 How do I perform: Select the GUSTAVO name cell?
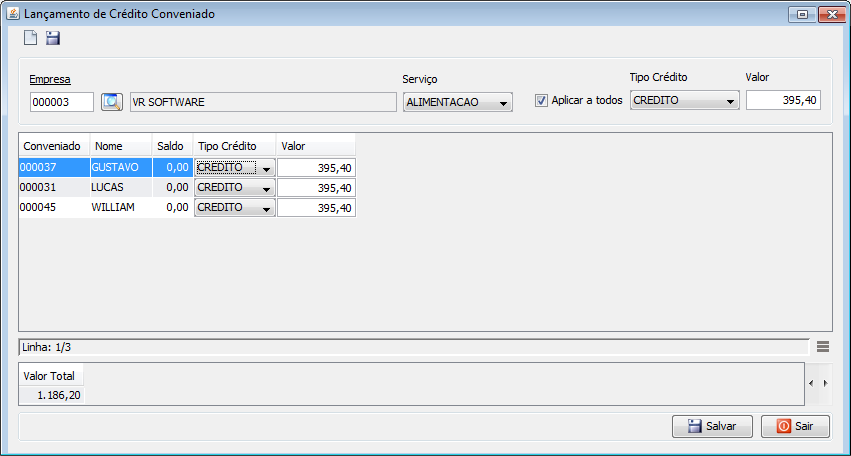coord(121,168)
